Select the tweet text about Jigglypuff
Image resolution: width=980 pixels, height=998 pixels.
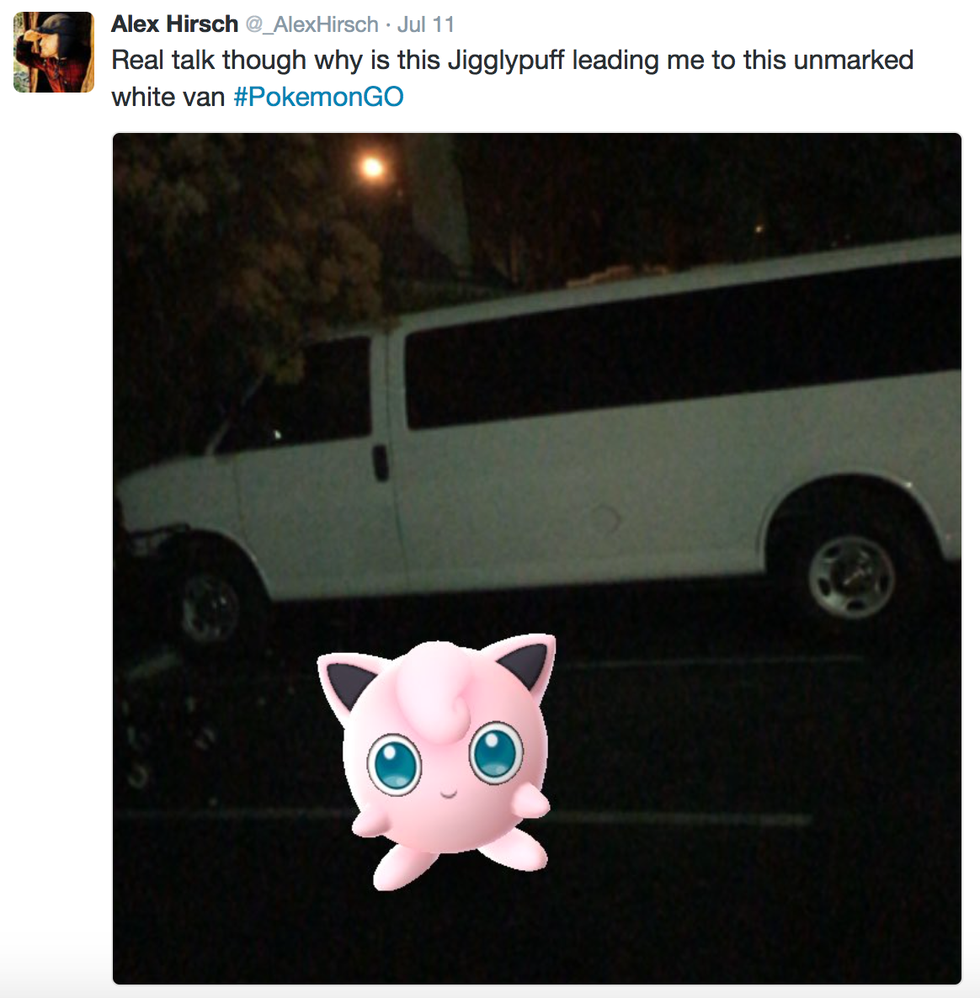tap(512, 78)
